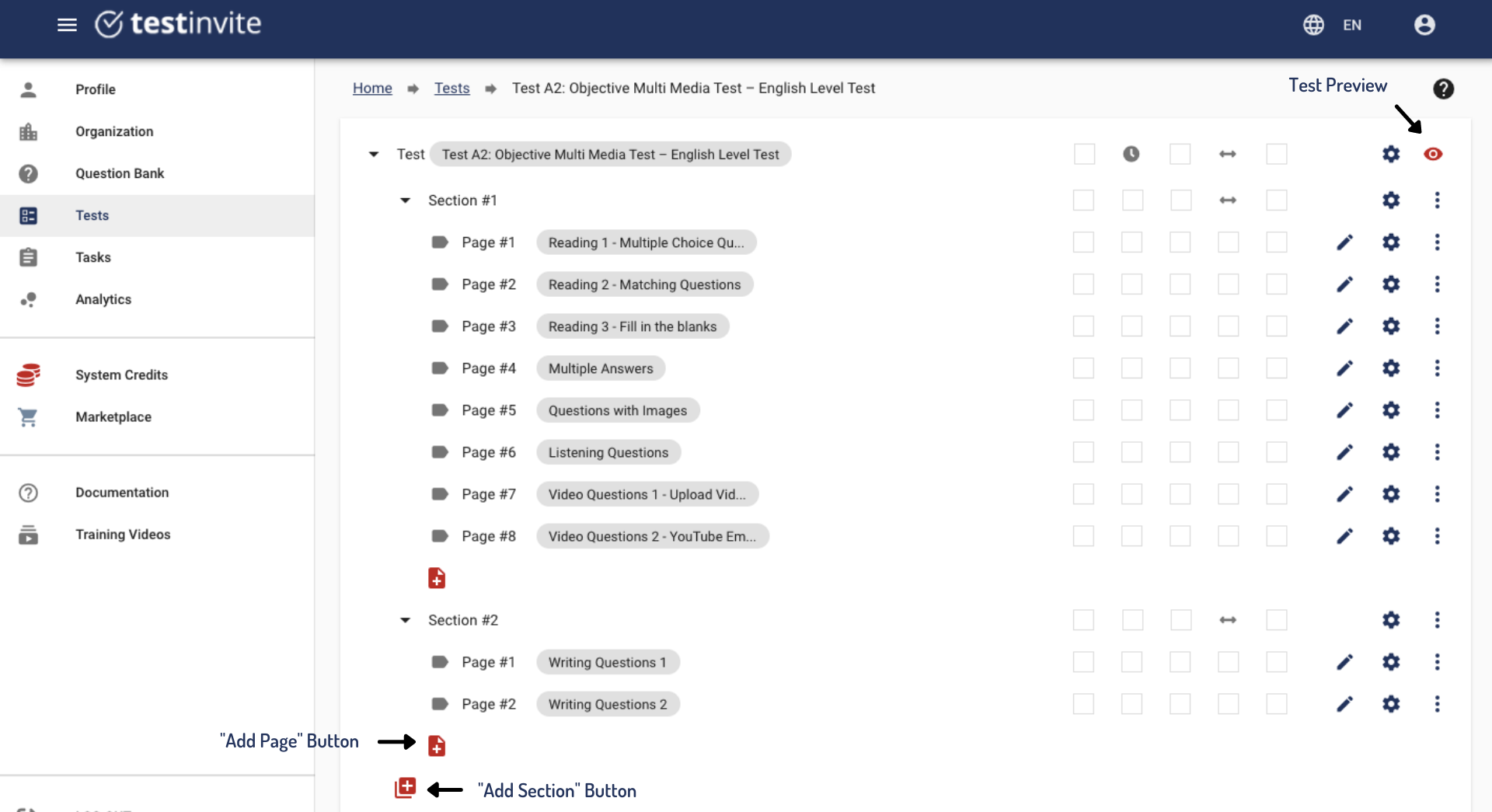The width and height of the screenshot is (1492, 812).
Task: Open Question Bank in the sidebar
Action: (x=120, y=173)
